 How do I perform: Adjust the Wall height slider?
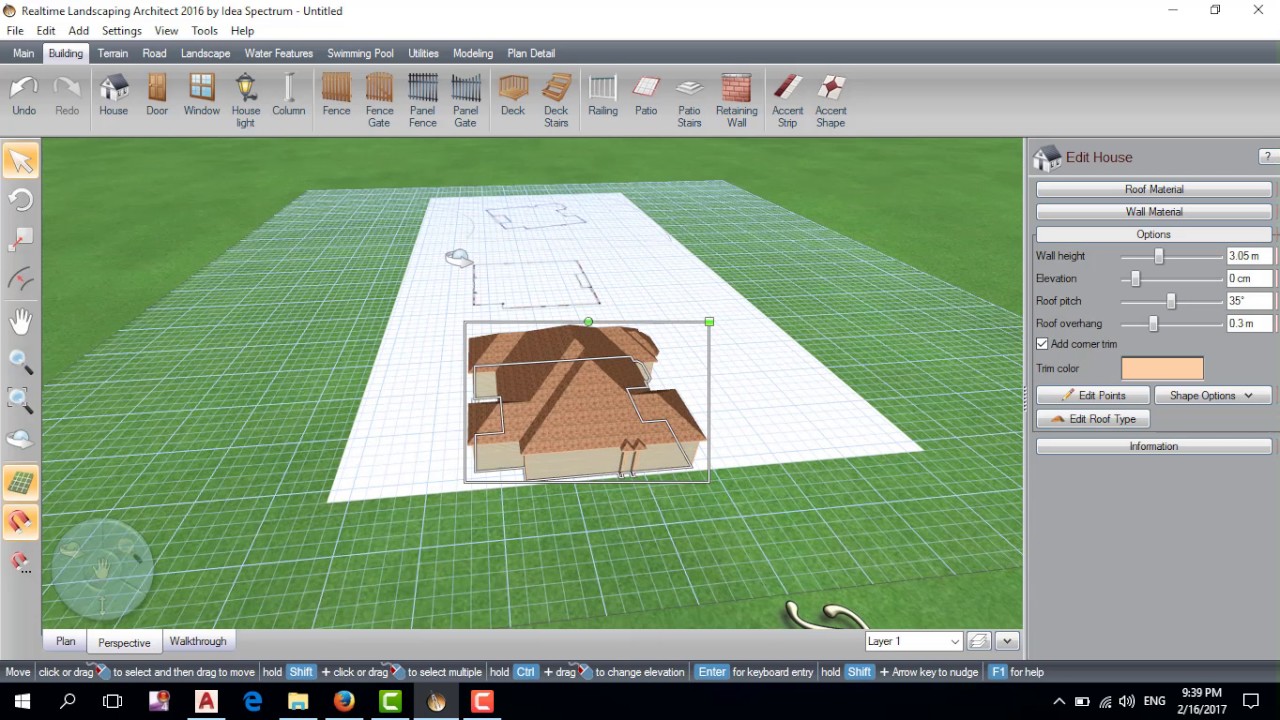(1159, 256)
